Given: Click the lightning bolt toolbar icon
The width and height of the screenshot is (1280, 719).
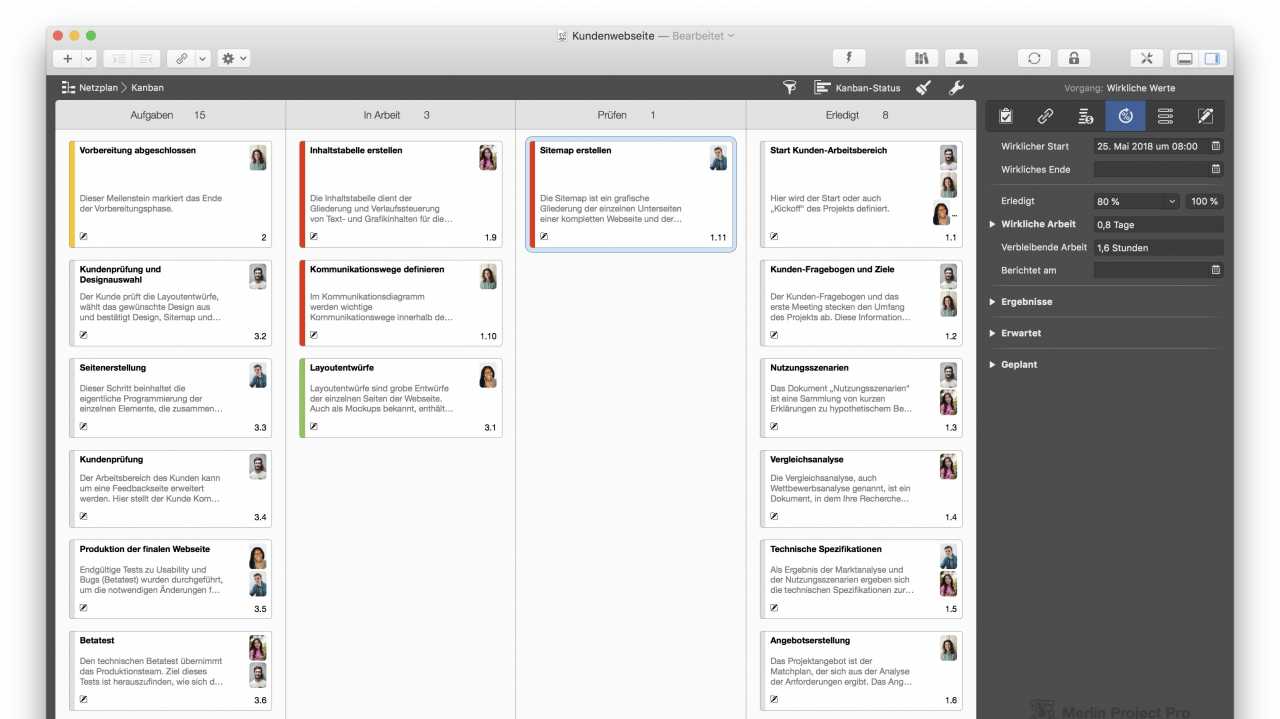Looking at the screenshot, I should pyautogui.click(x=849, y=59).
